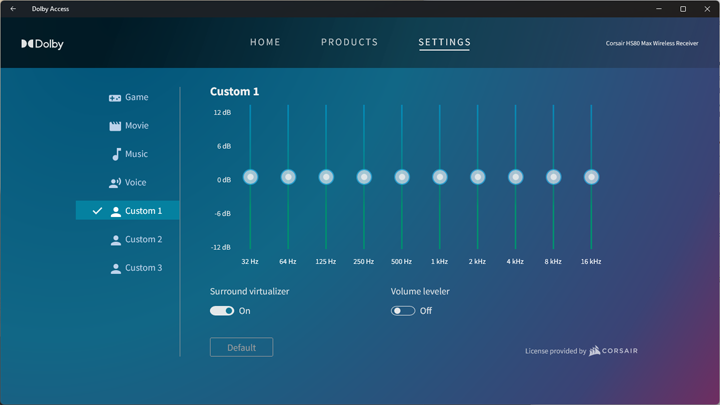Click the Game controller icon

click(x=115, y=98)
